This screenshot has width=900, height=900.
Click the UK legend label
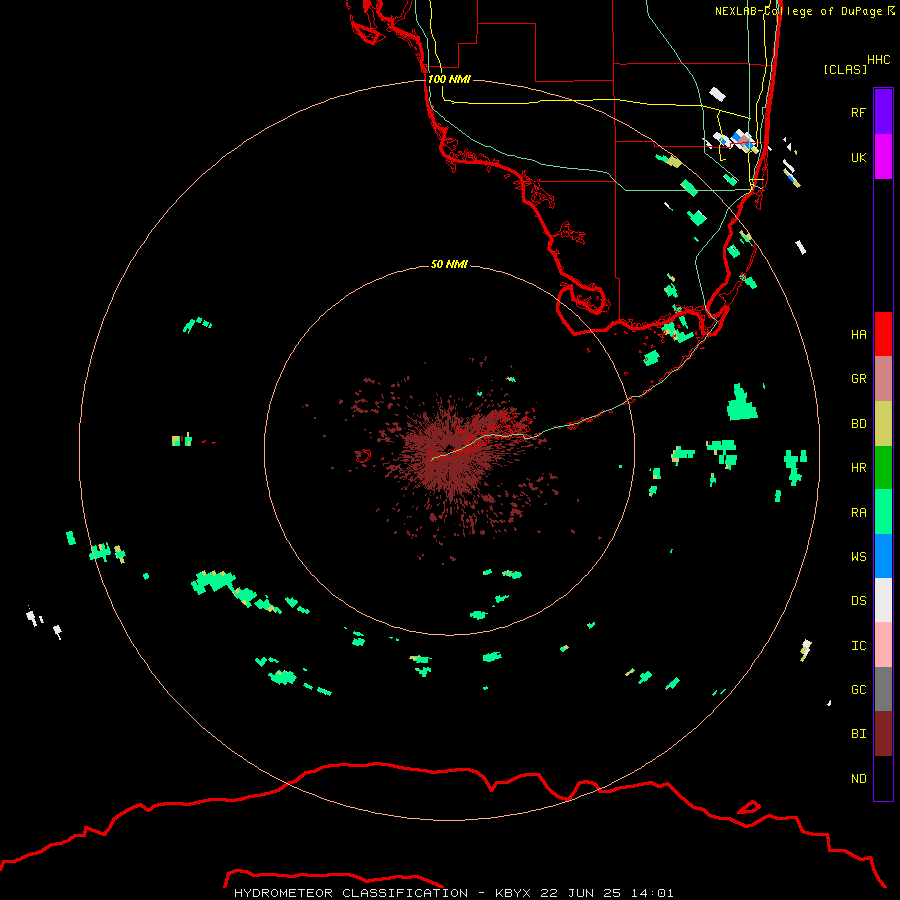click(858, 157)
